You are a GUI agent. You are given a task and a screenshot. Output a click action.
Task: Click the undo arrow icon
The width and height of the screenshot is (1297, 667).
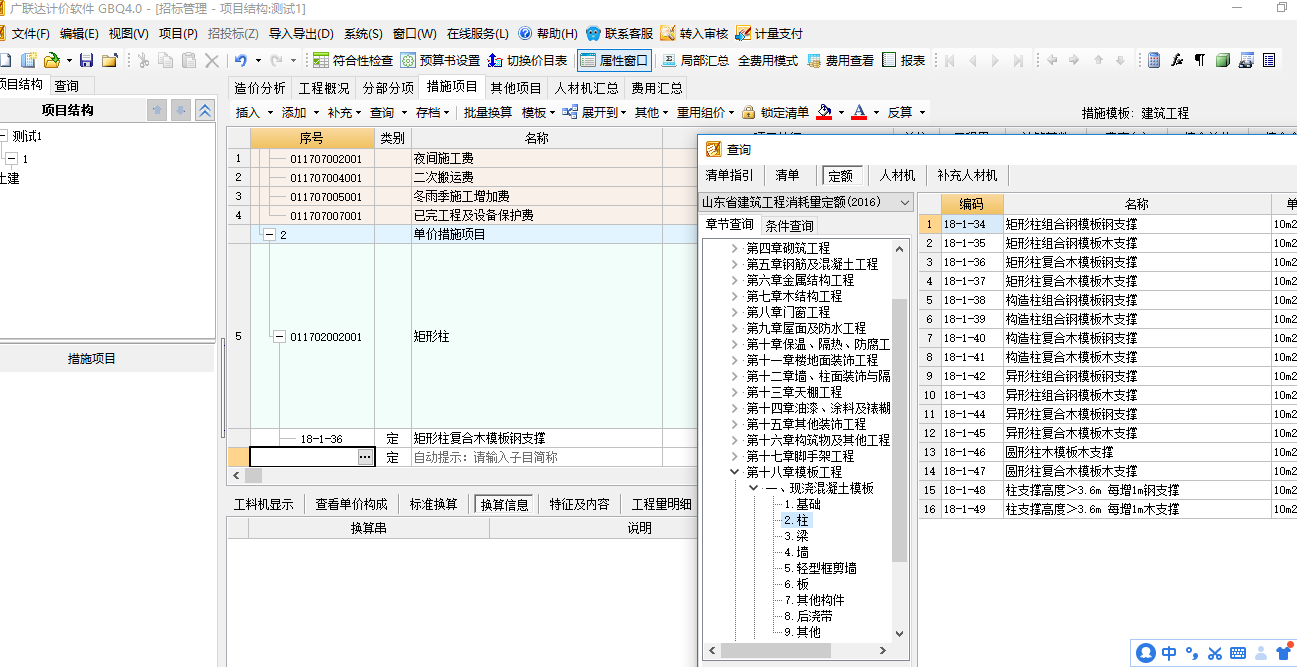(x=240, y=60)
